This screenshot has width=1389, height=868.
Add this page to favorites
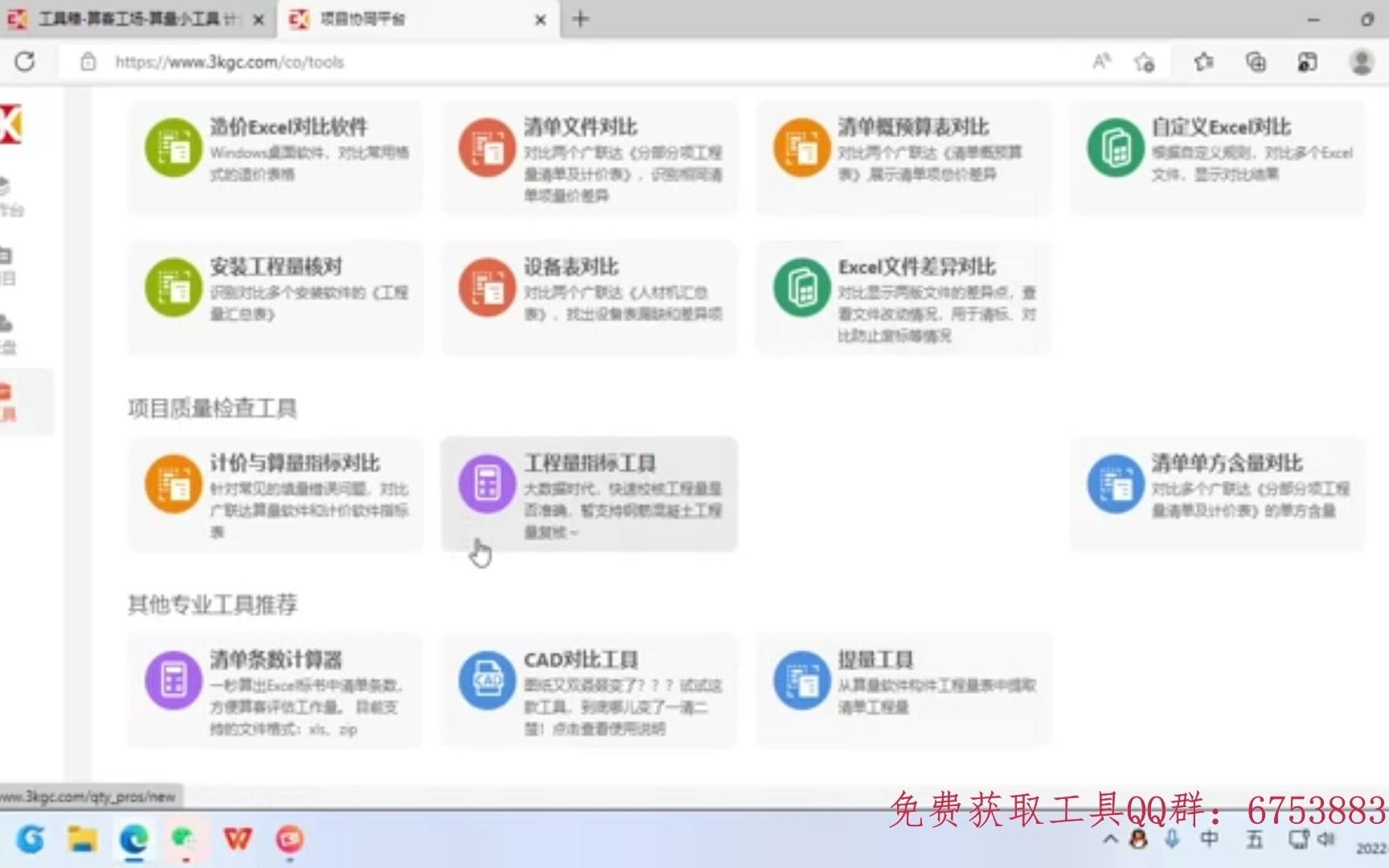pyautogui.click(x=1145, y=62)
